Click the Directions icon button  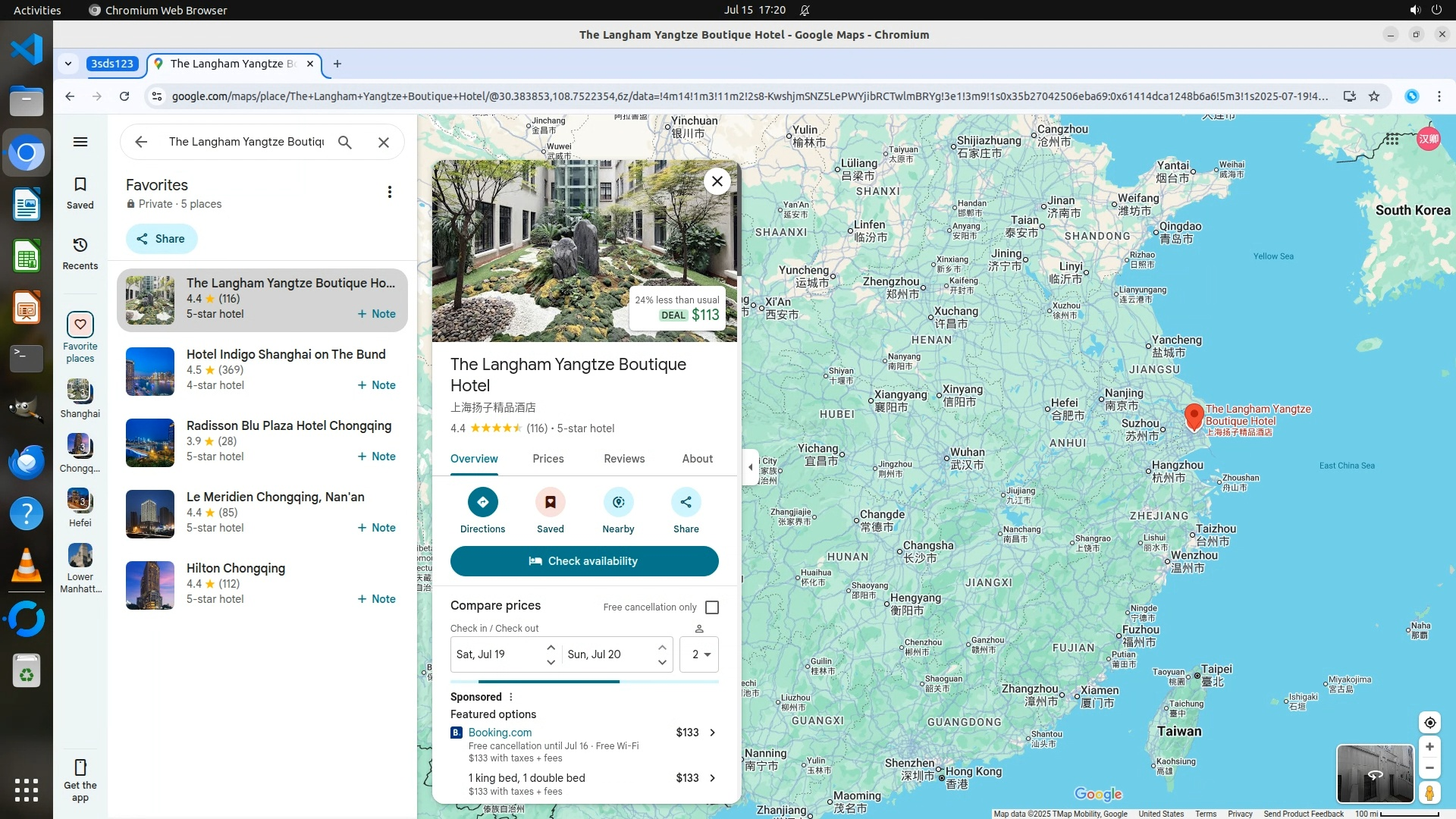click(x=482, y=502)
